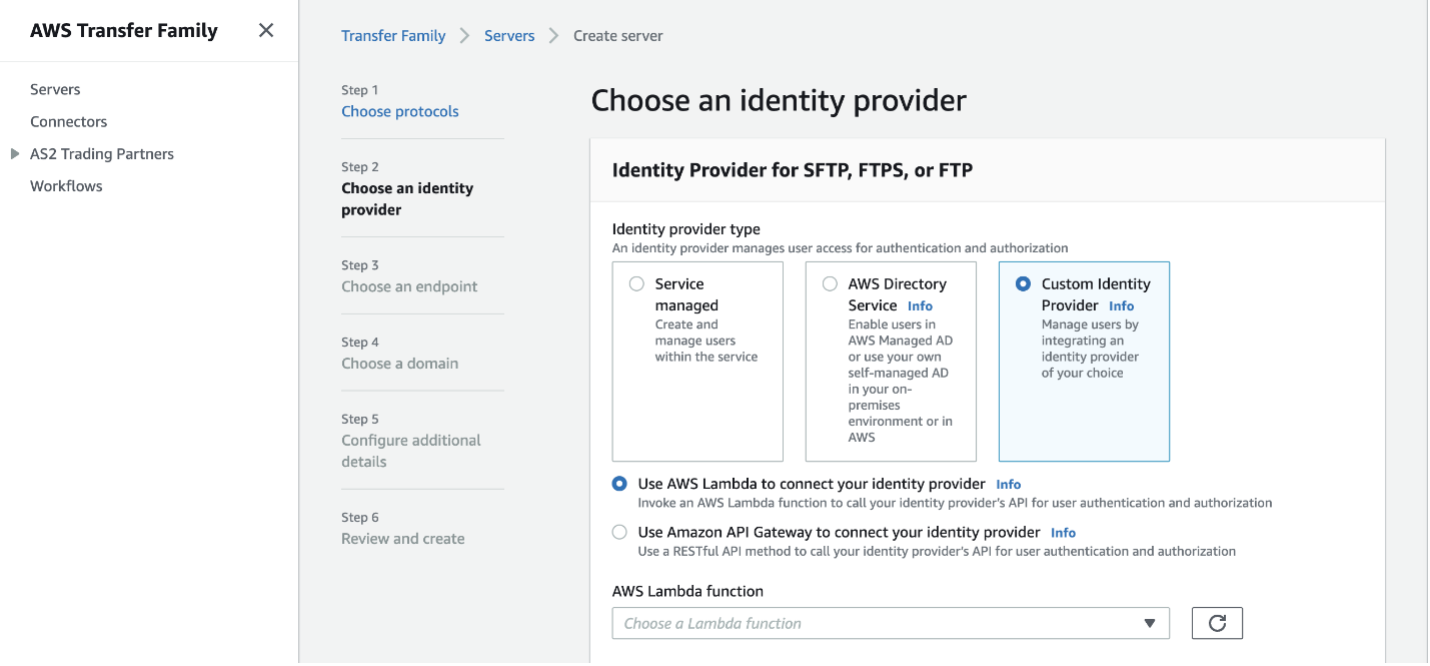The width and height of the screenshot is (1430, 666).
Task: Click the Transfer Family breadcrumb
Action: [393, 35]
